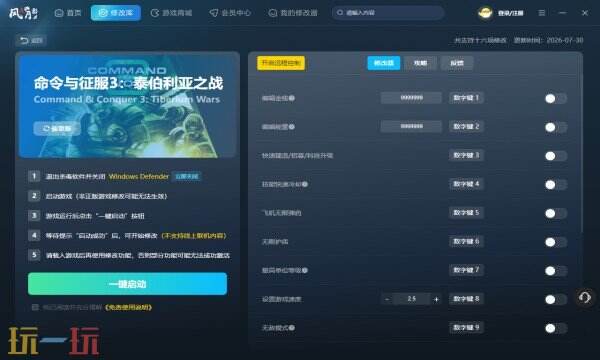
Task: Click the 一键启动 launch button
Action: coord(127,284)
